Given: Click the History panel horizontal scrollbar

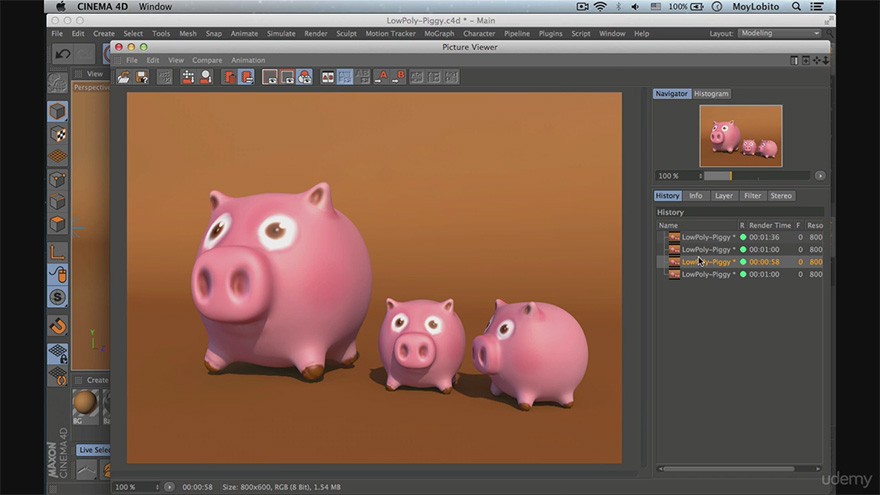Looking at the screenshot, I should point(728,469).
